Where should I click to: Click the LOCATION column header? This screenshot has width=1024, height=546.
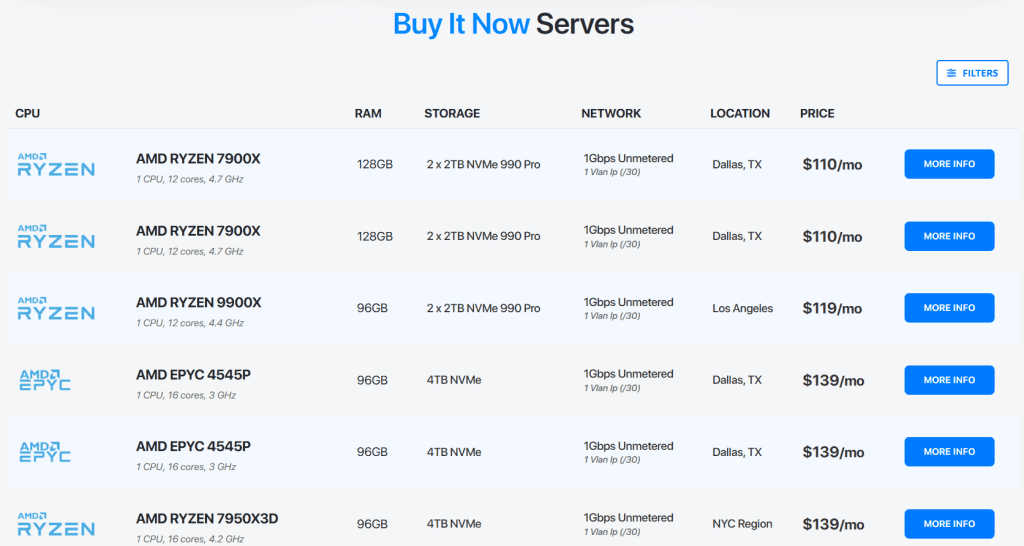[x=740, y=114]
